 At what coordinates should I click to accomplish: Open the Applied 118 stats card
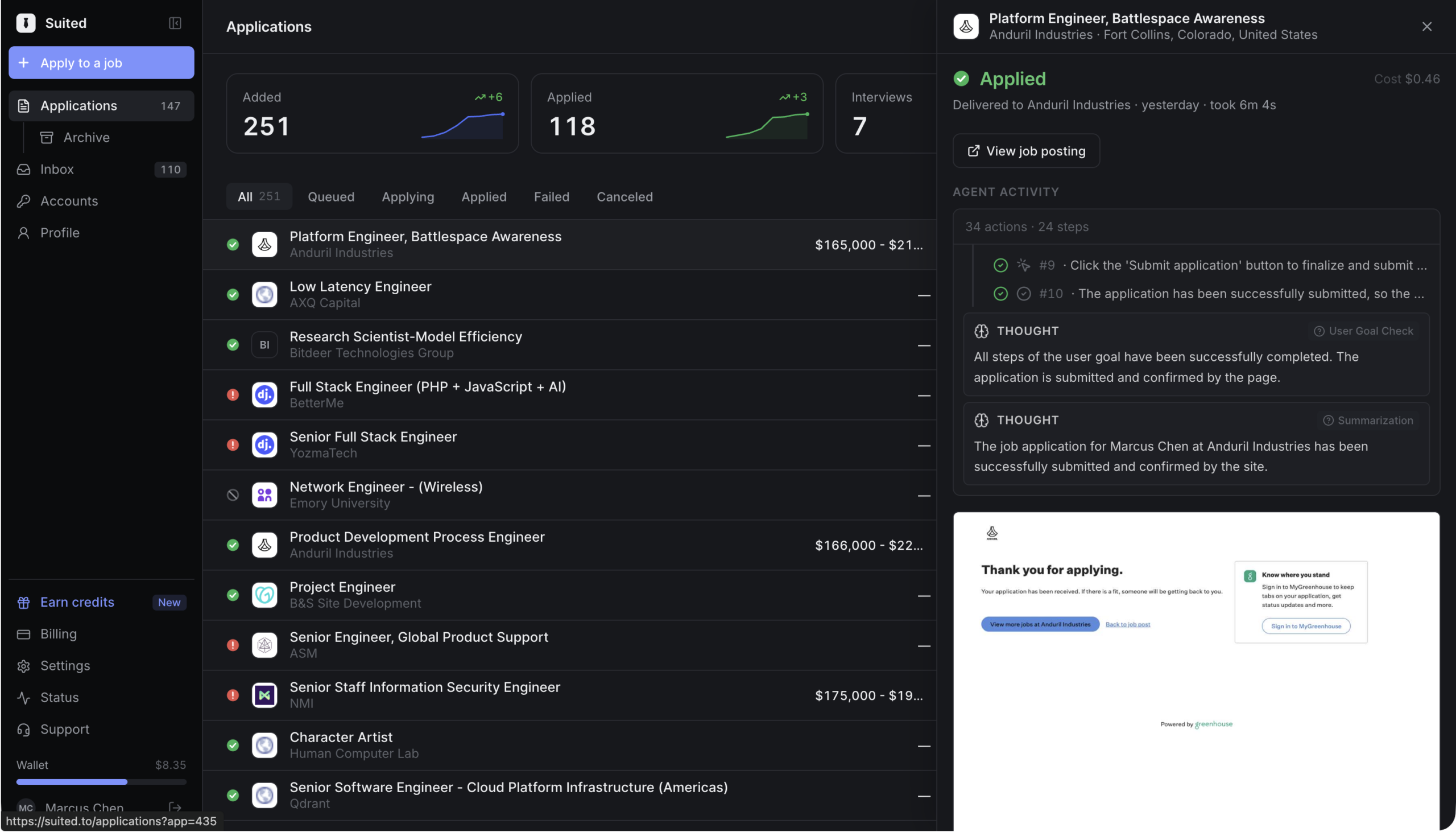pos(677,113)
